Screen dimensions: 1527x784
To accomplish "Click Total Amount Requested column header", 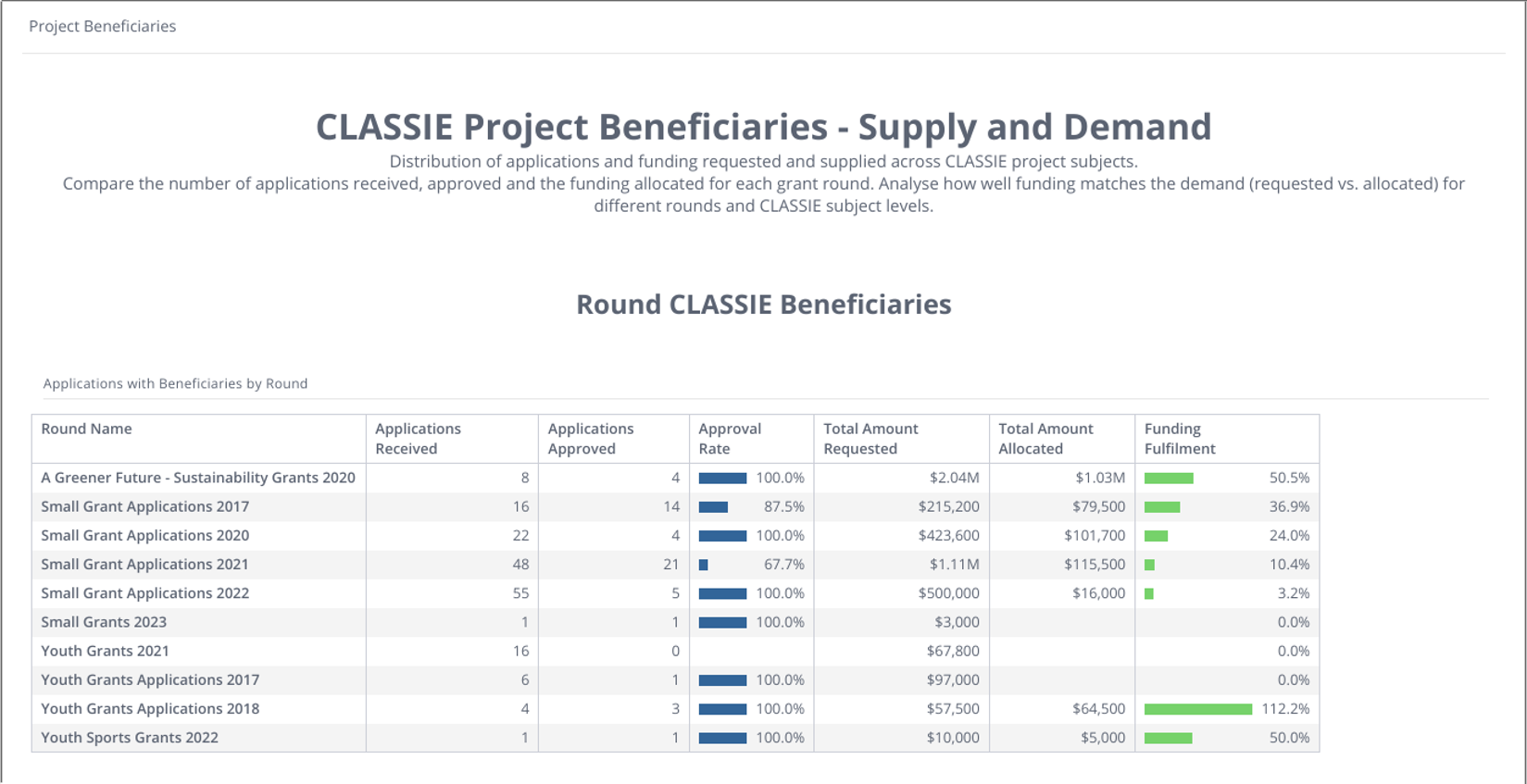I will 870,439.
